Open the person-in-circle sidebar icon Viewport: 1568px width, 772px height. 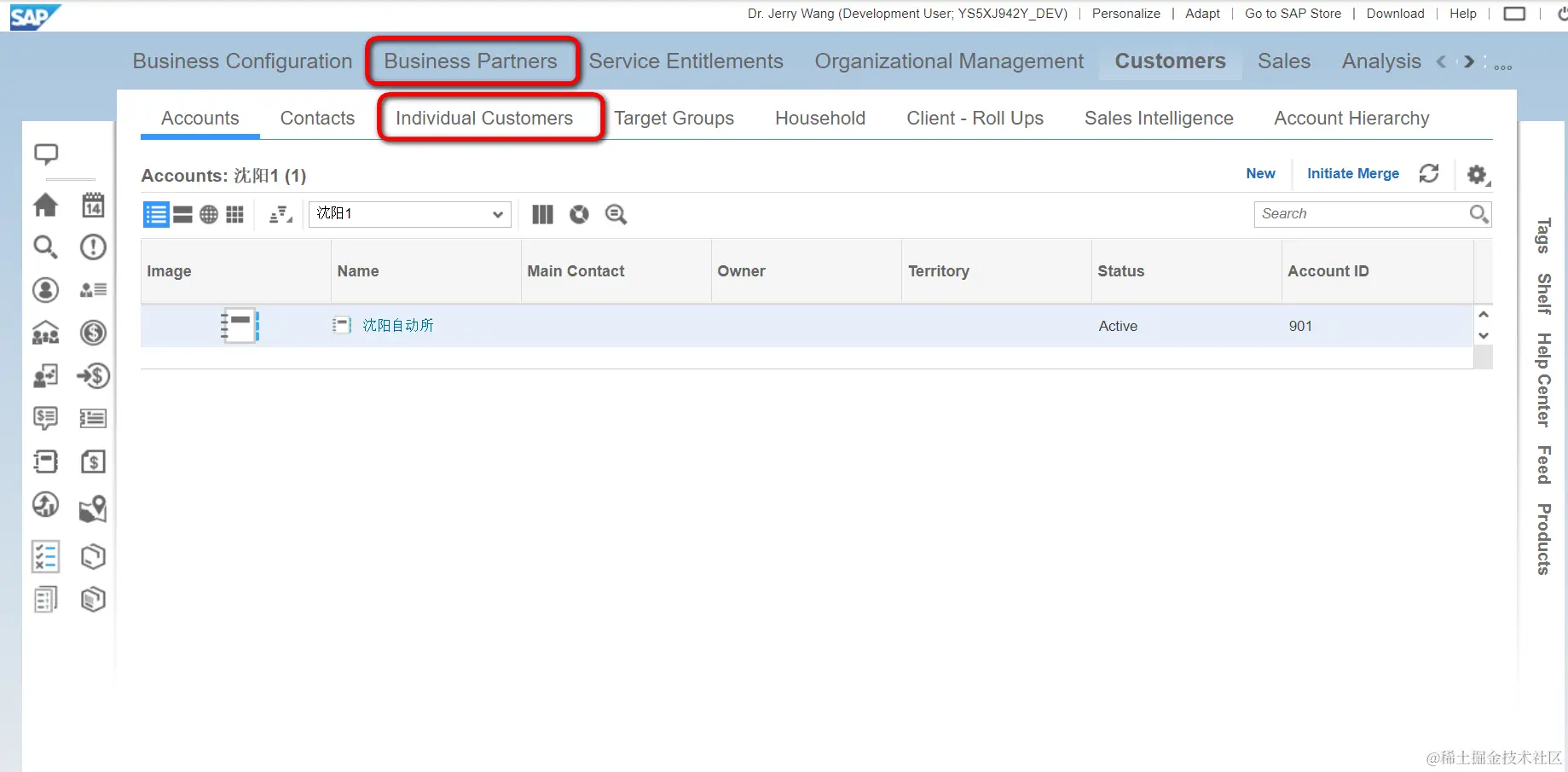(x=46, y=290)
